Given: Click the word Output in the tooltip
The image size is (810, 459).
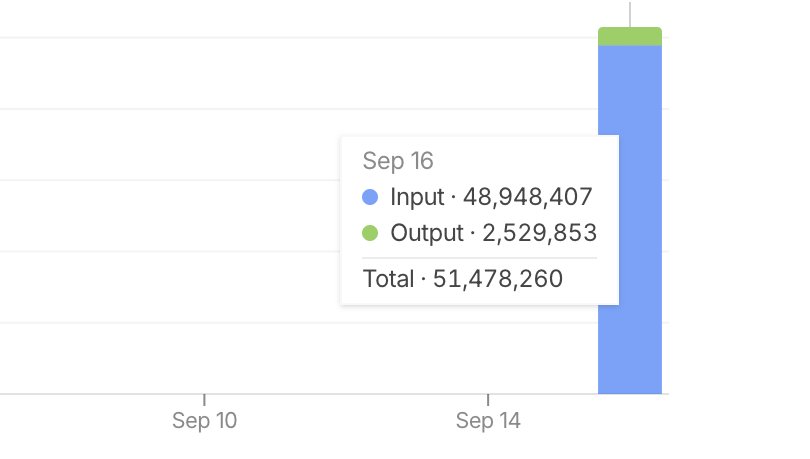Looking at the screenshot, I should (427, 233).
